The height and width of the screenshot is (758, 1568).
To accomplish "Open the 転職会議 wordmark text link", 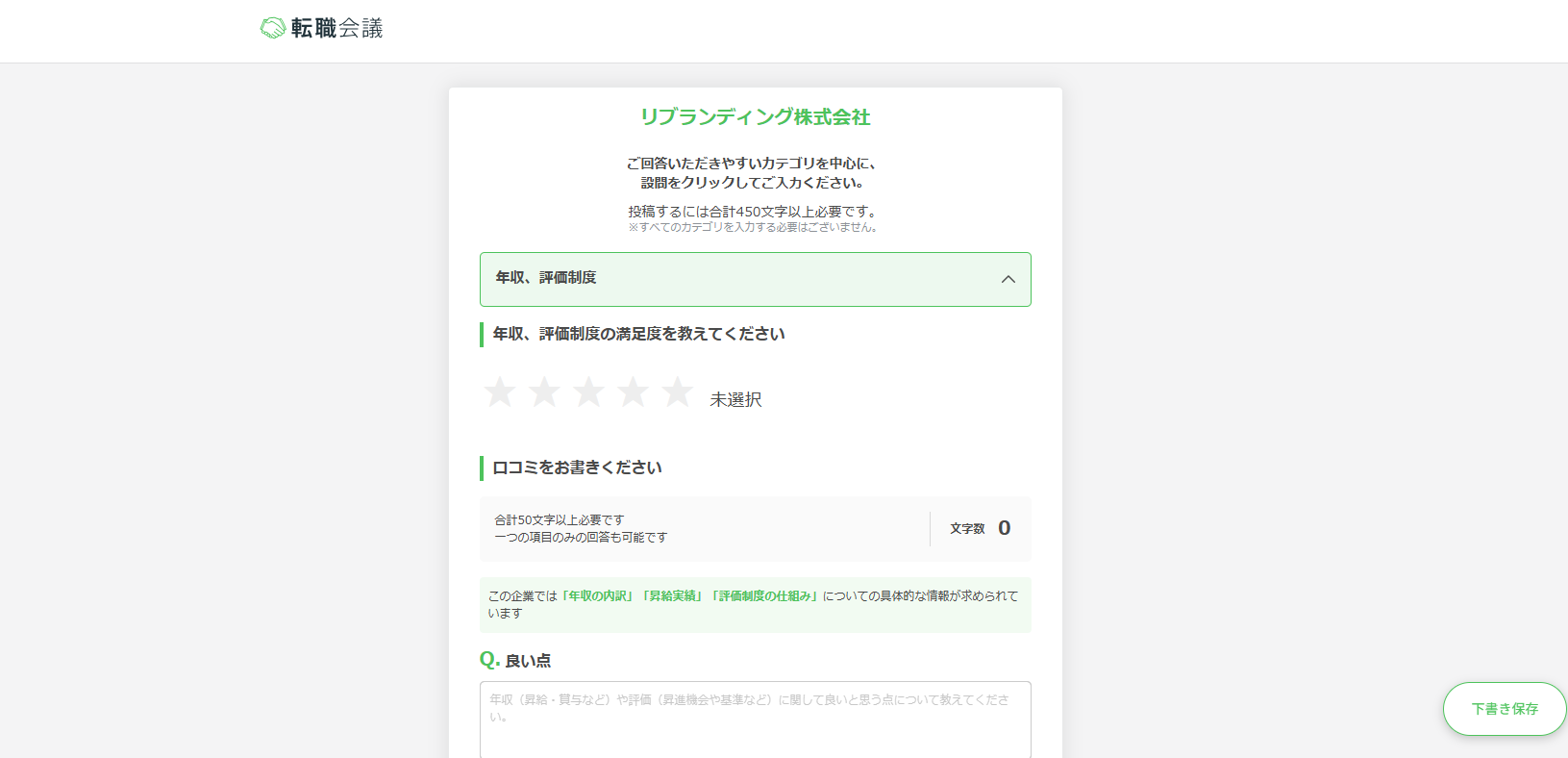I will tap(336, 29).
